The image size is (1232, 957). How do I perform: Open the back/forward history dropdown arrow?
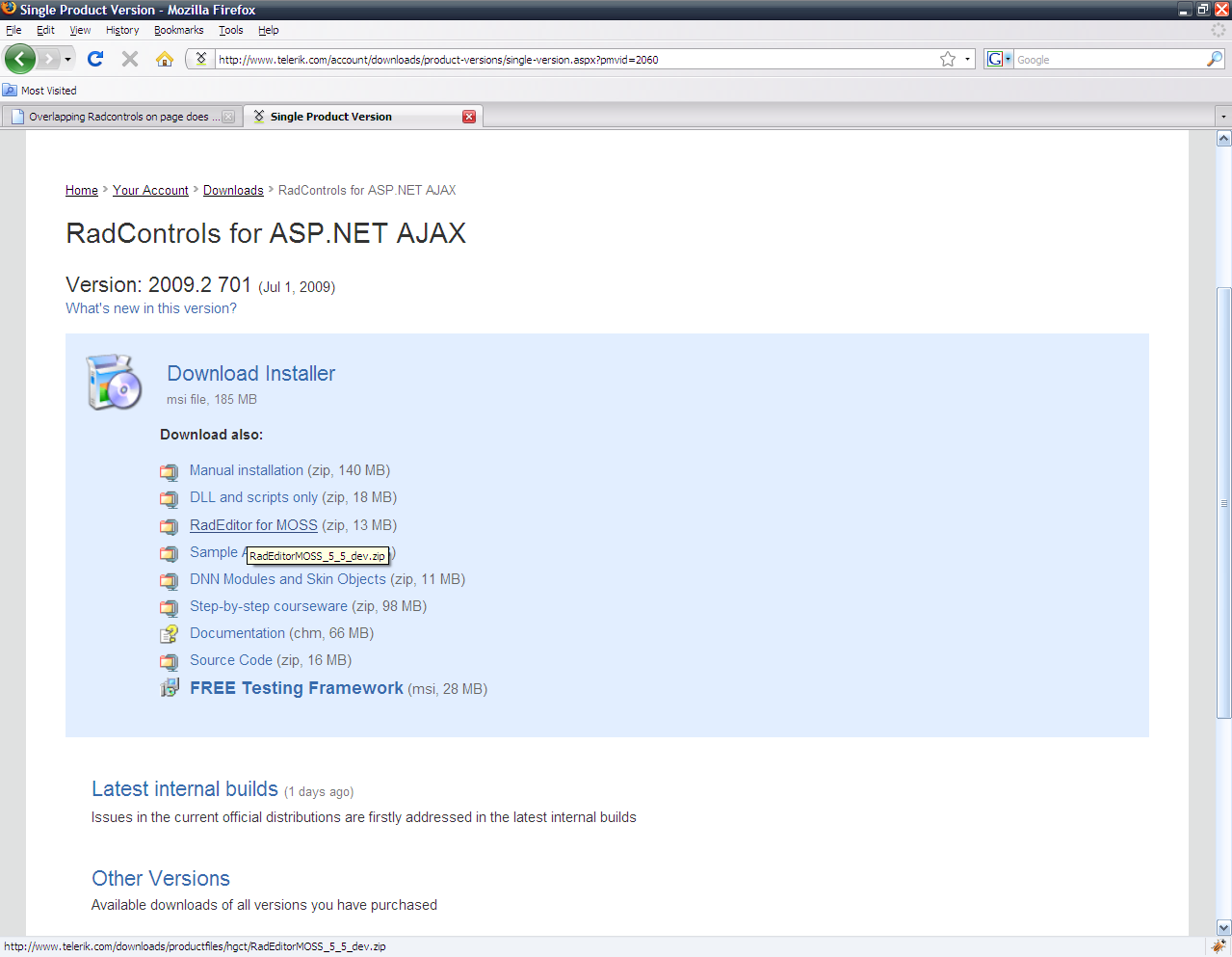(67, 60)
